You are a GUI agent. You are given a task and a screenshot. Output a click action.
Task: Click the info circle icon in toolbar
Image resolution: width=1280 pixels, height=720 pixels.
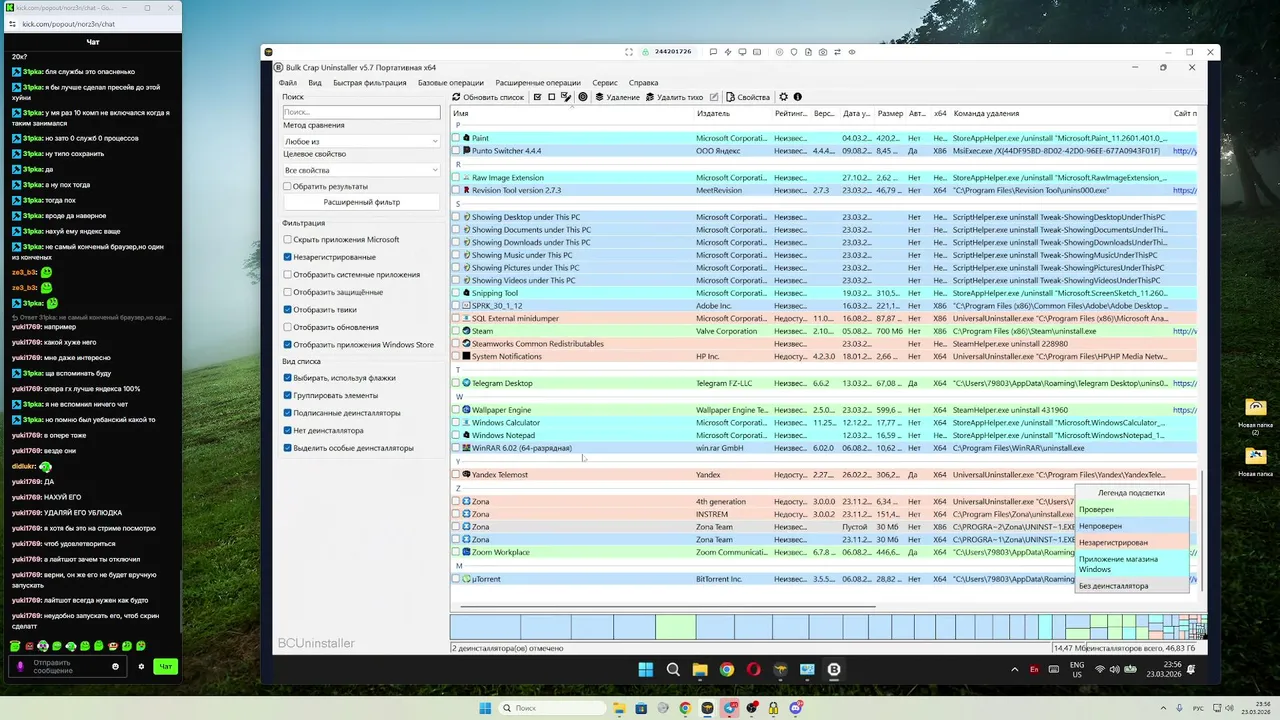[798, 97]
